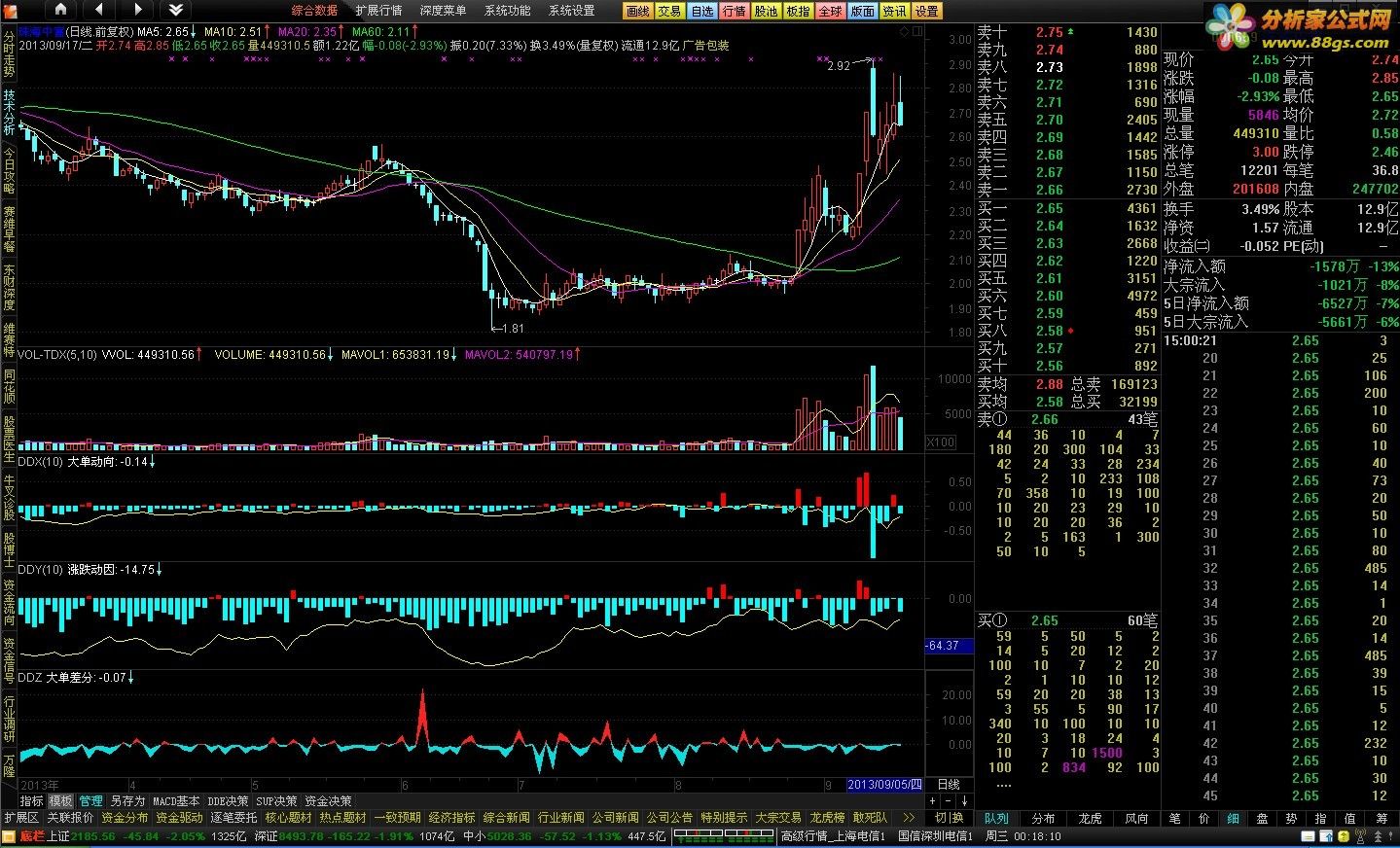Open the 设置 settings toolbar button

[926, 11]
